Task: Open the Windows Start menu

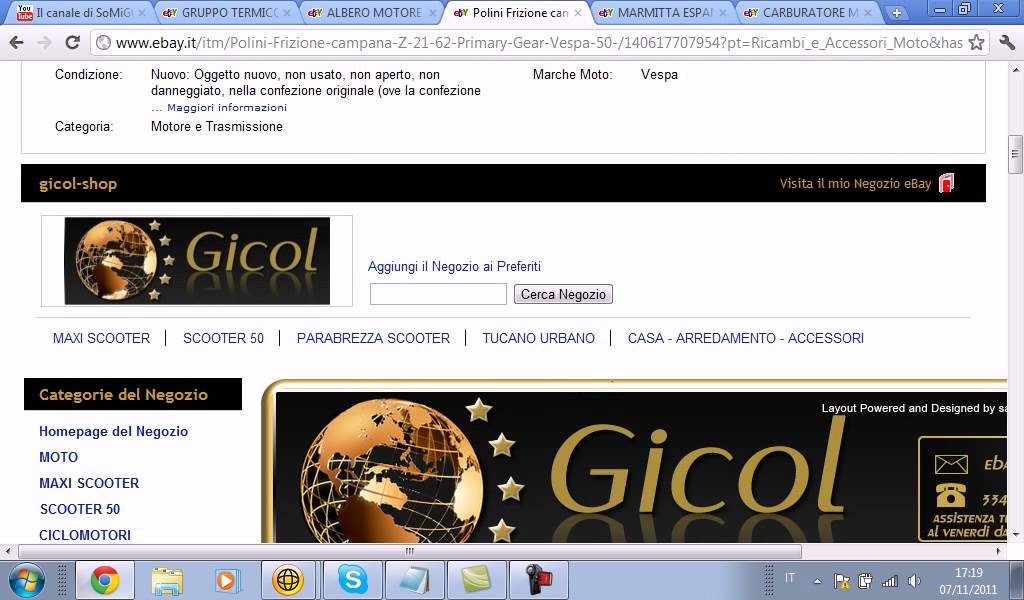Action: [x=26, y=580]
